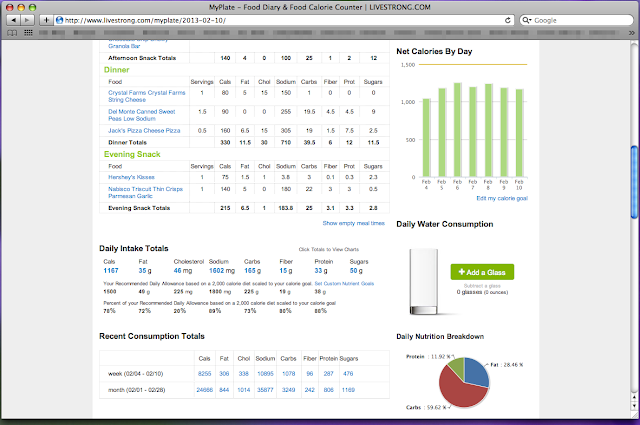Open Hershey's Kisses food link
This screenshot has width=640, height=425.
(x=131, y=177)
